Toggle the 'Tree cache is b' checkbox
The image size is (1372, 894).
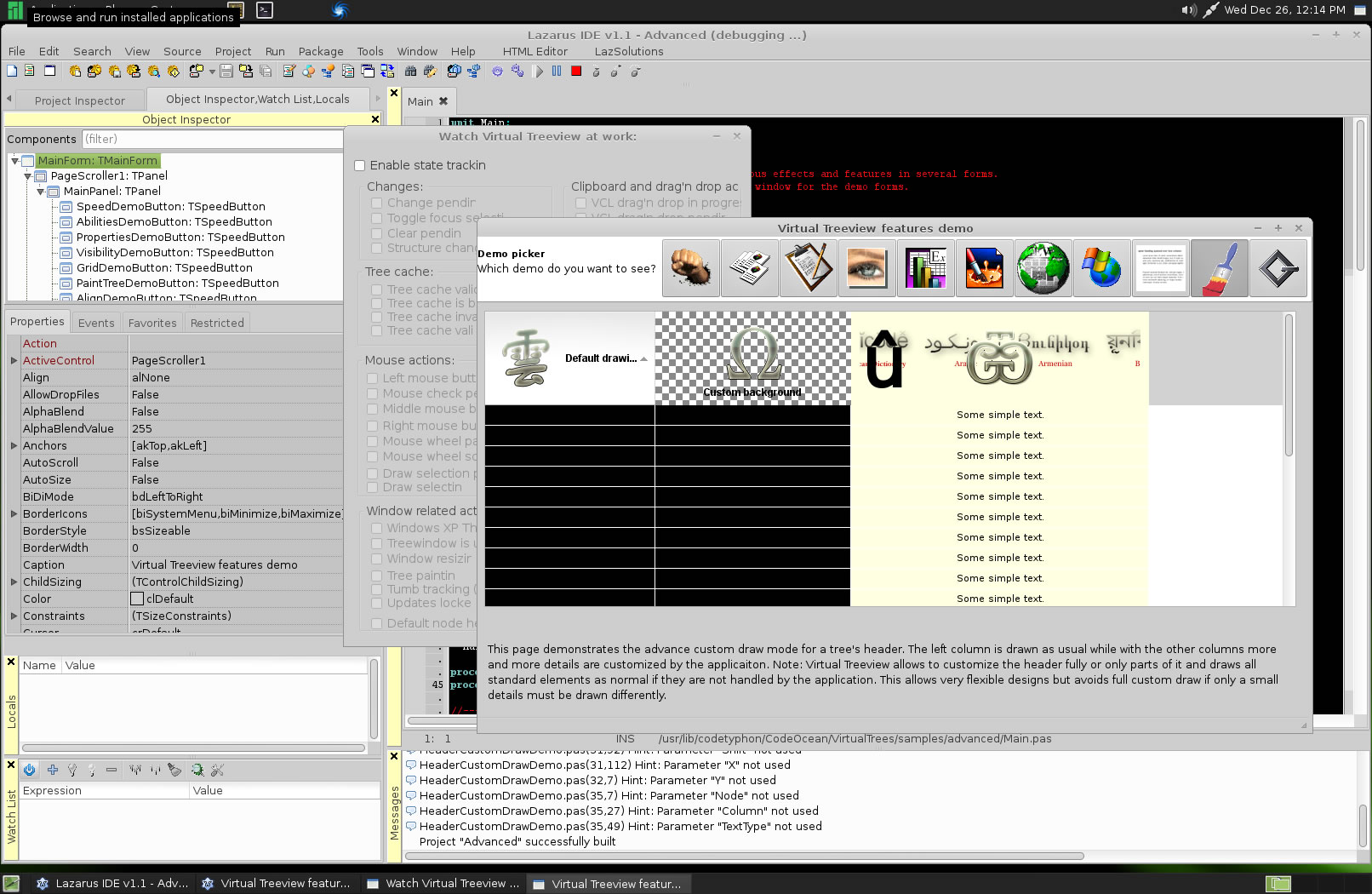click(376, 303)
